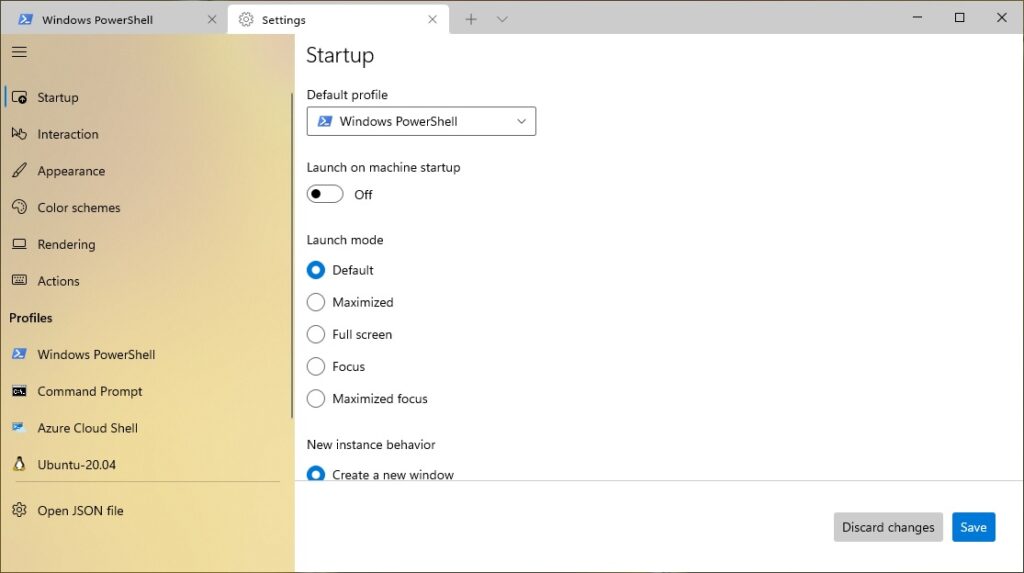Open Interaction settings via its pointer icon

click(19, 134)
